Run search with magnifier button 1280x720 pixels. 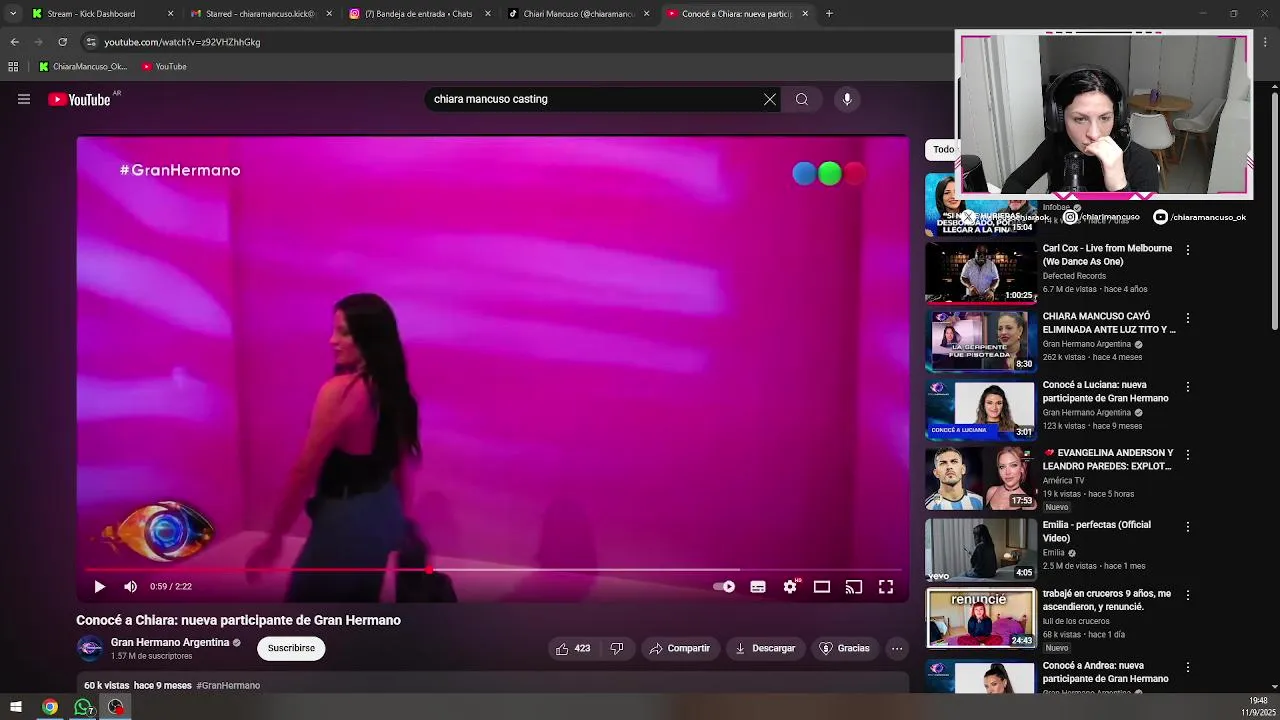tap(802, 99)
